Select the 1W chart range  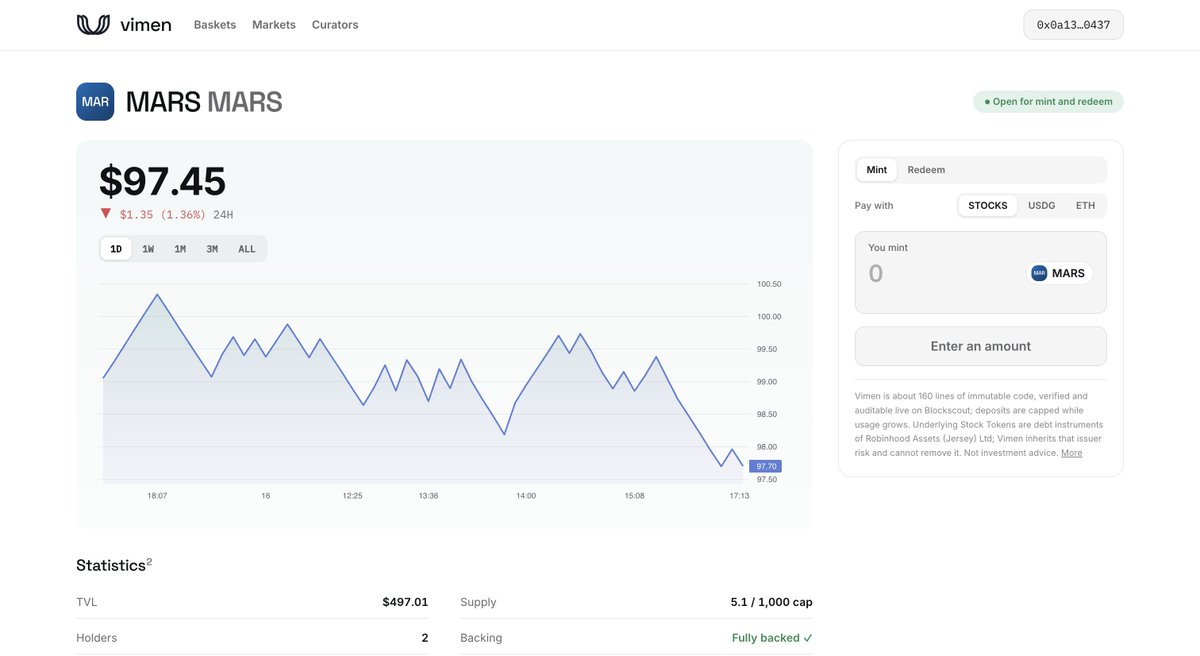coord(148,249)
